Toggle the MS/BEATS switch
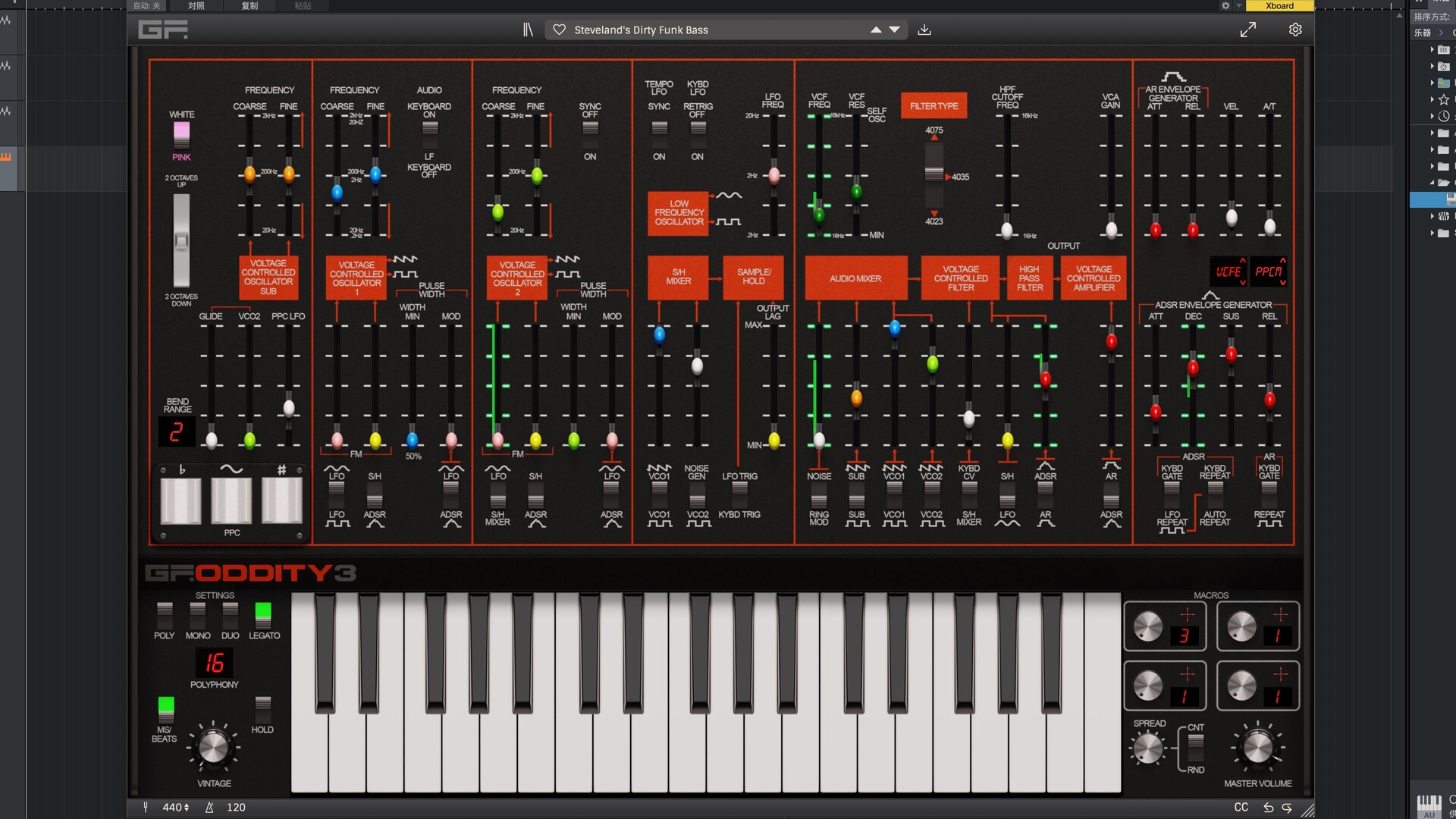This screenshot has width=1456, height=819. (x=165, y=709)
